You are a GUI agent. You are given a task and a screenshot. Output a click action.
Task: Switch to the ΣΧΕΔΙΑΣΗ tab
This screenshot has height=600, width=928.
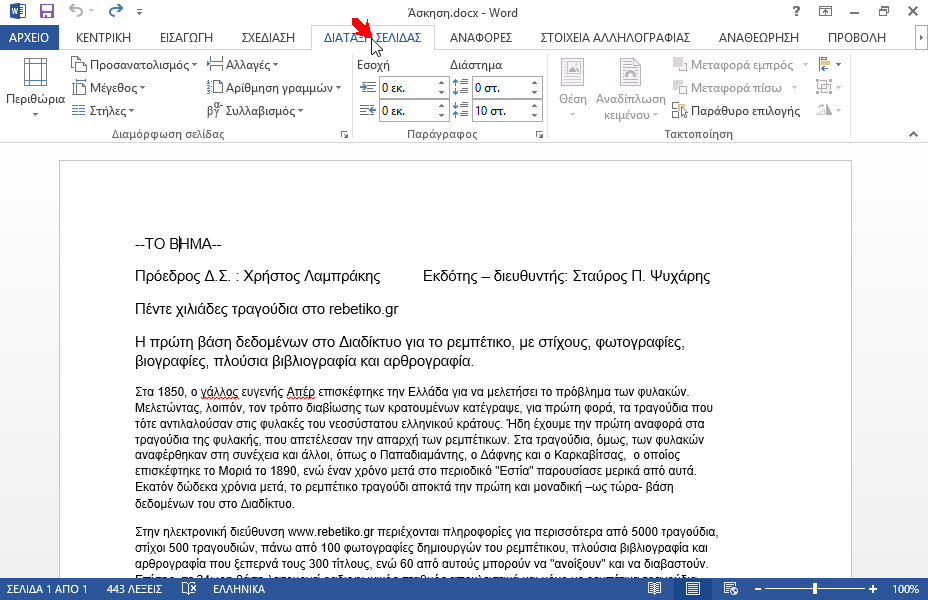[x=268, y=37]
